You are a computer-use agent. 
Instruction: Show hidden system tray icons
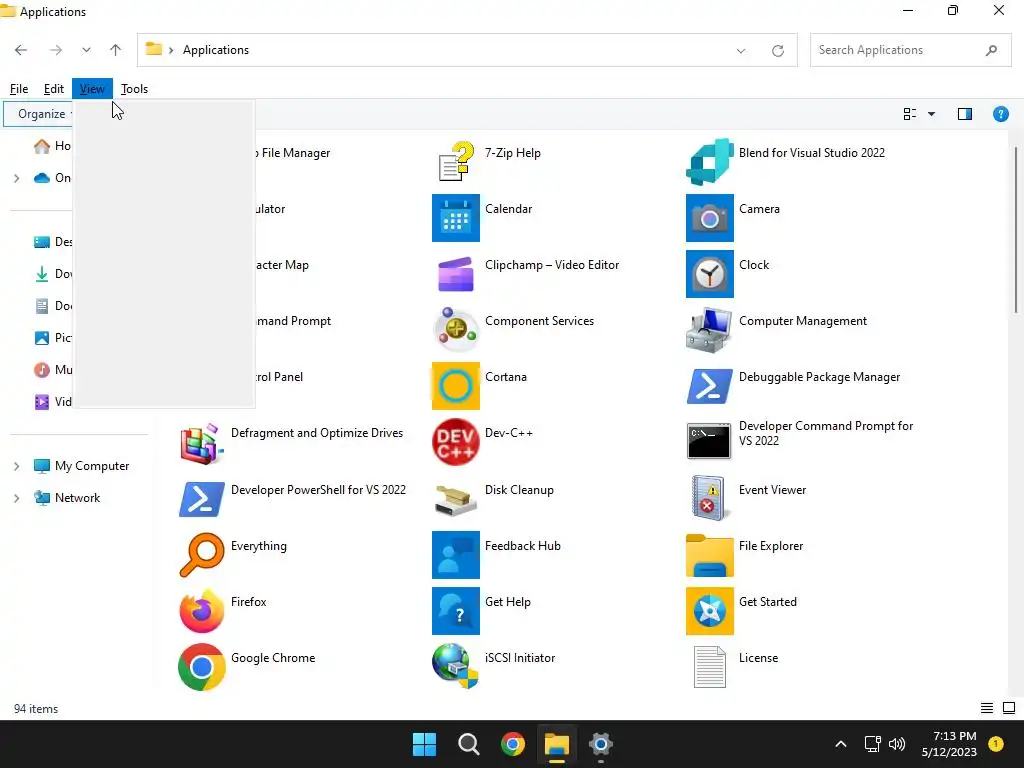[840, 744]
